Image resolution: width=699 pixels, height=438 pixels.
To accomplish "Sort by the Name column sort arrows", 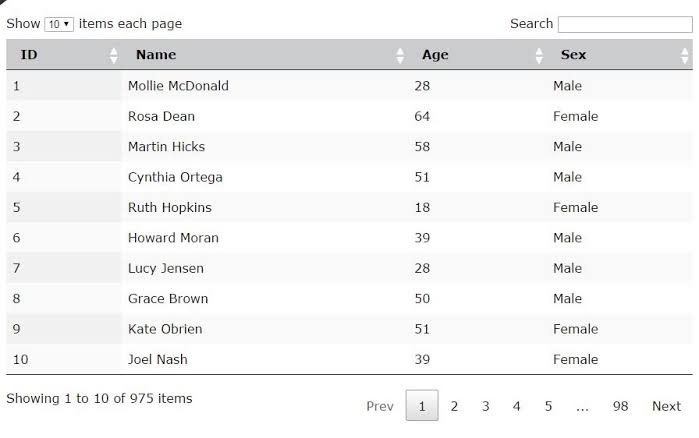I will (x=400, y=56).
